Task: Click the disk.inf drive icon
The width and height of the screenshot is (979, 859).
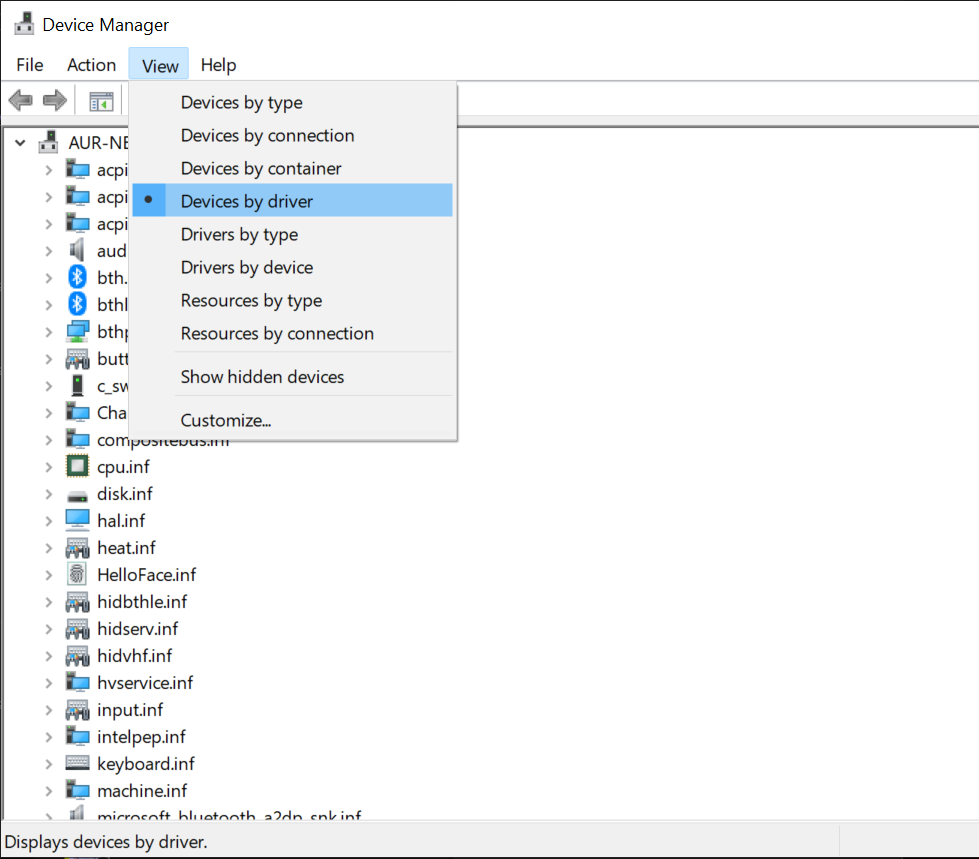Action: coord(77,495)
